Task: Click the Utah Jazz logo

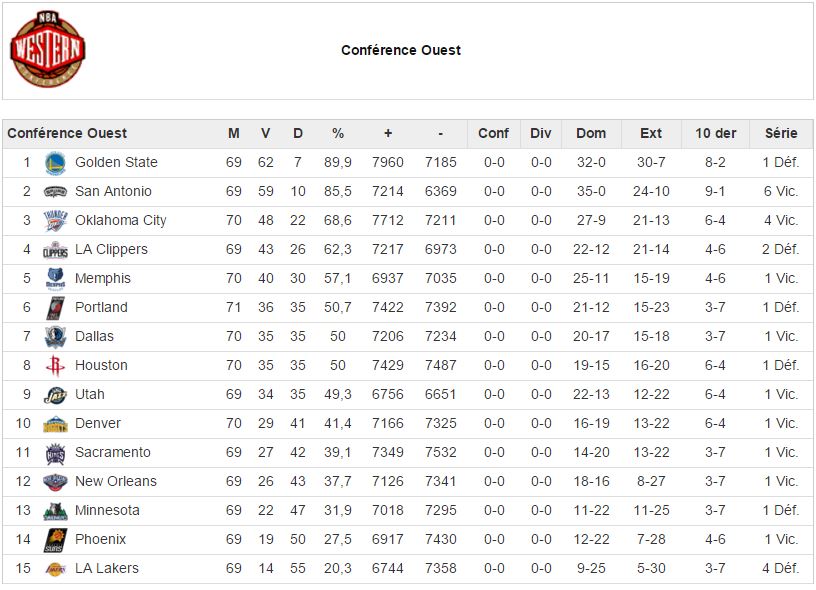Action: (x=55, y=395)
